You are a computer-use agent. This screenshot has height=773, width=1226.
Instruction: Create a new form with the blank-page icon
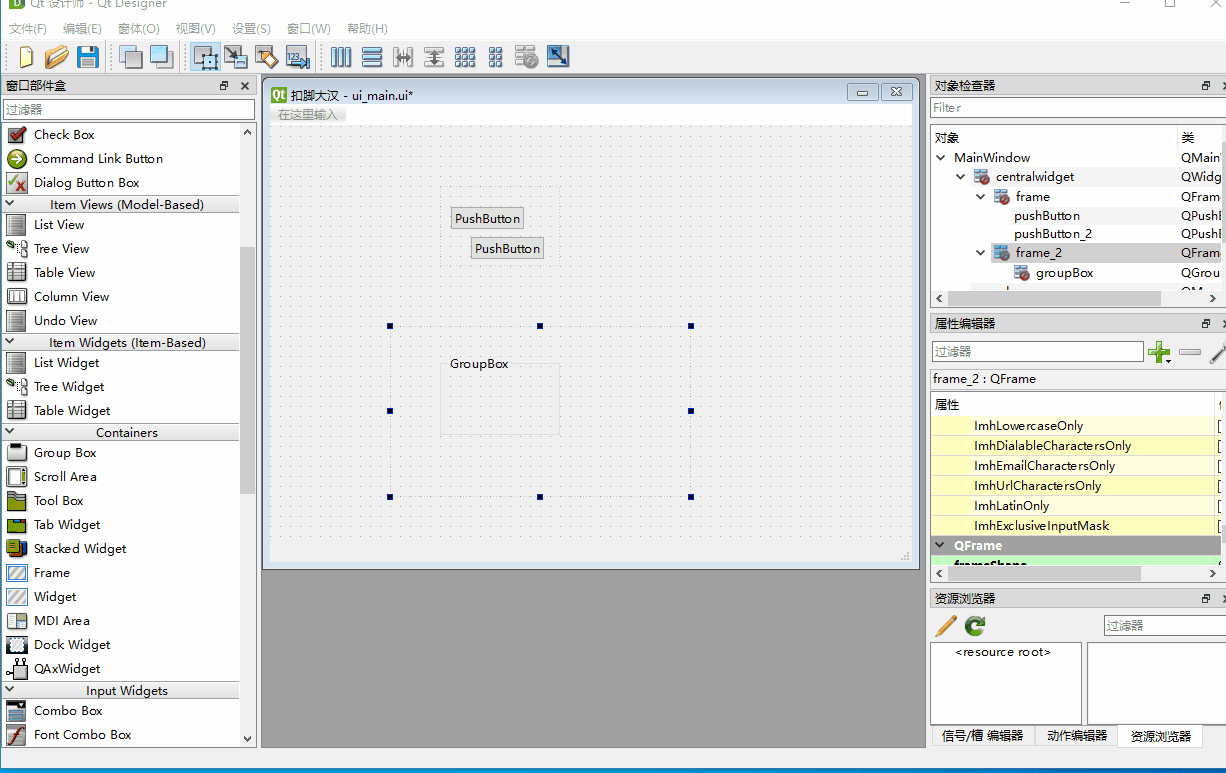tap(25, 57)
